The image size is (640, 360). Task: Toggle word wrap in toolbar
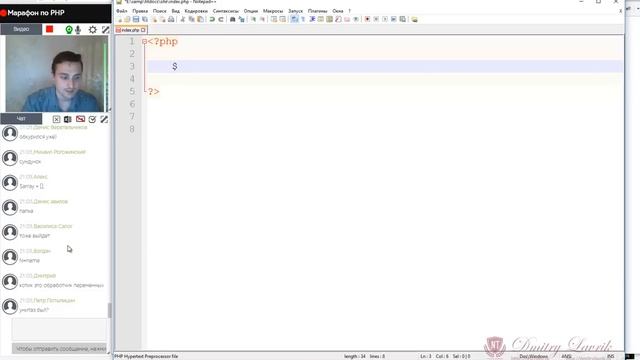(294, 19)
